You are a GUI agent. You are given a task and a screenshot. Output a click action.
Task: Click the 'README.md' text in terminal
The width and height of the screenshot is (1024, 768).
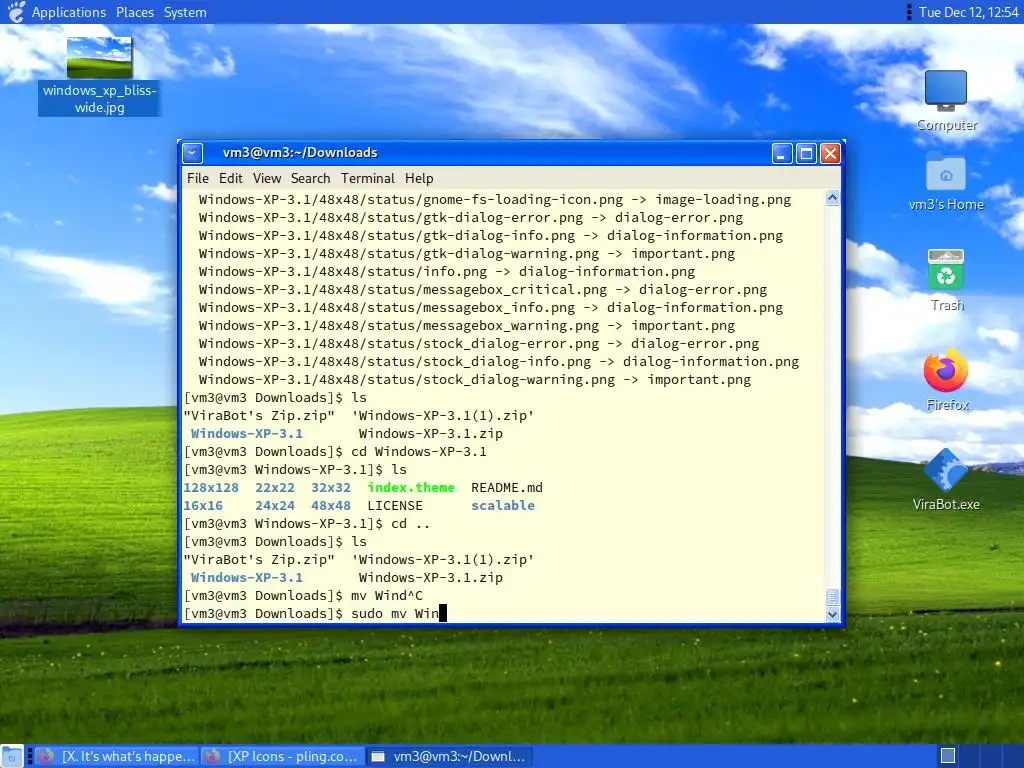(x=507, y=488)
